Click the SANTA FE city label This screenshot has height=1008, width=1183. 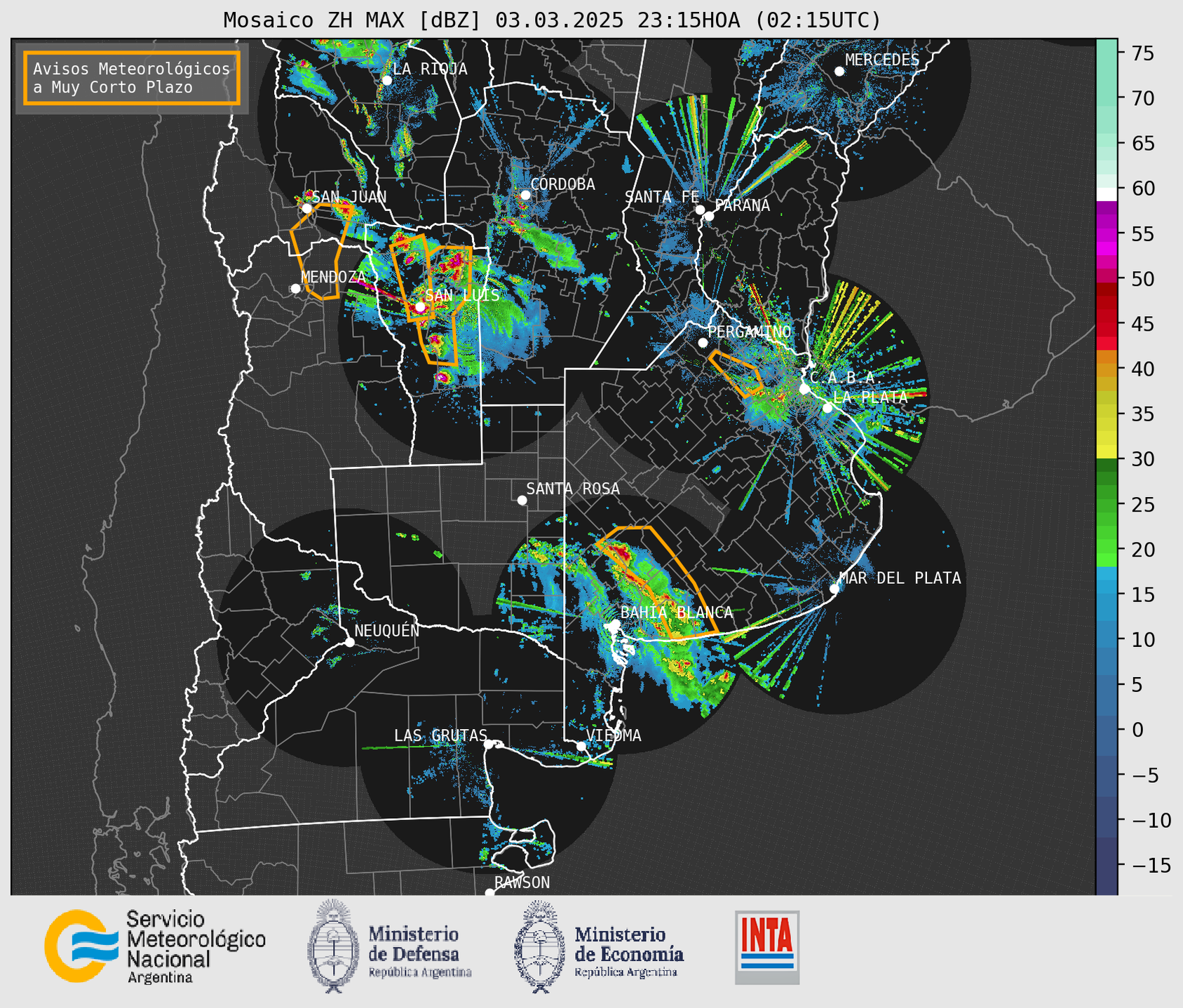click(662, 197)
